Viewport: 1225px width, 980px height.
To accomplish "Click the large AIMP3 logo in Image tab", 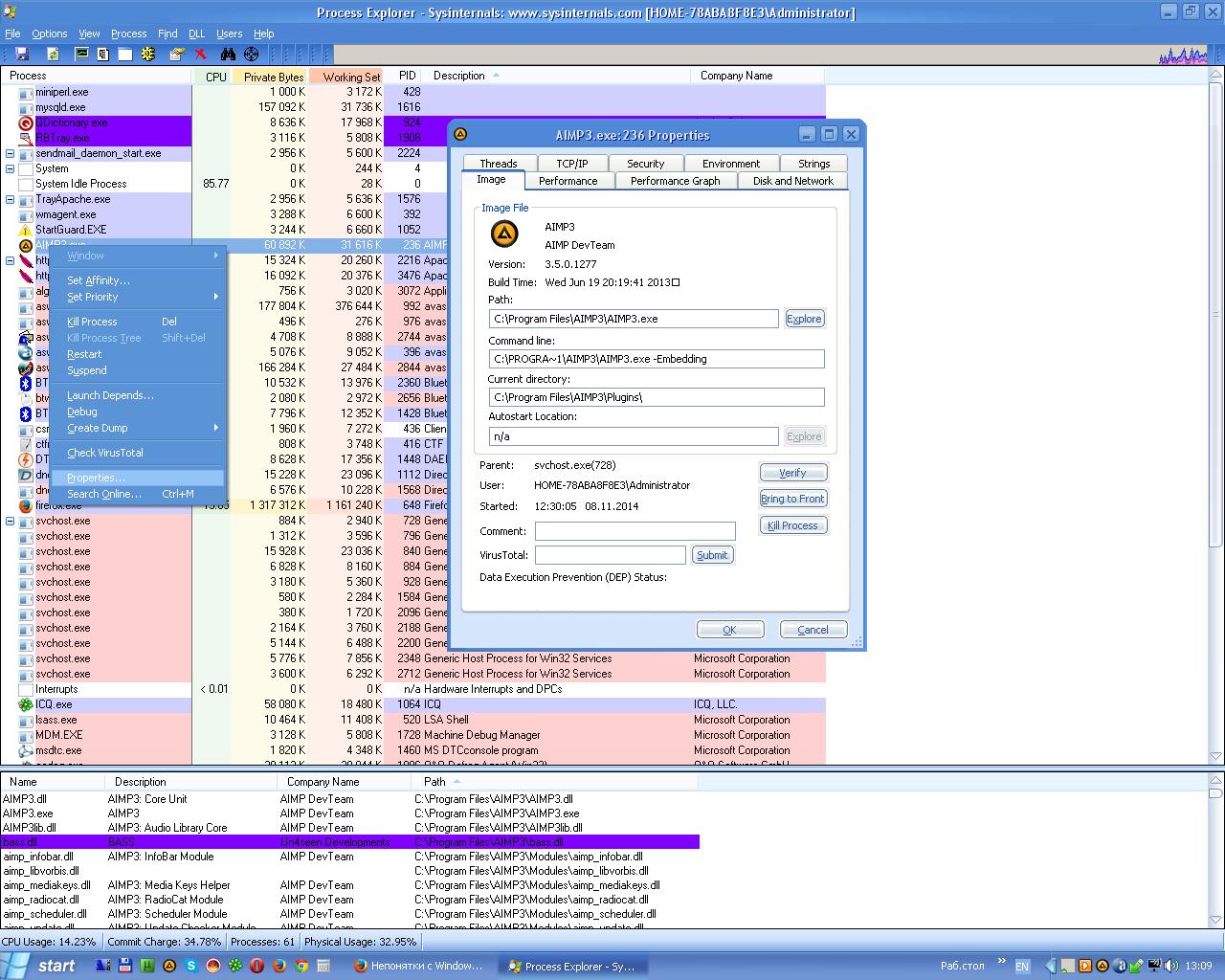I will coord(504,234).
